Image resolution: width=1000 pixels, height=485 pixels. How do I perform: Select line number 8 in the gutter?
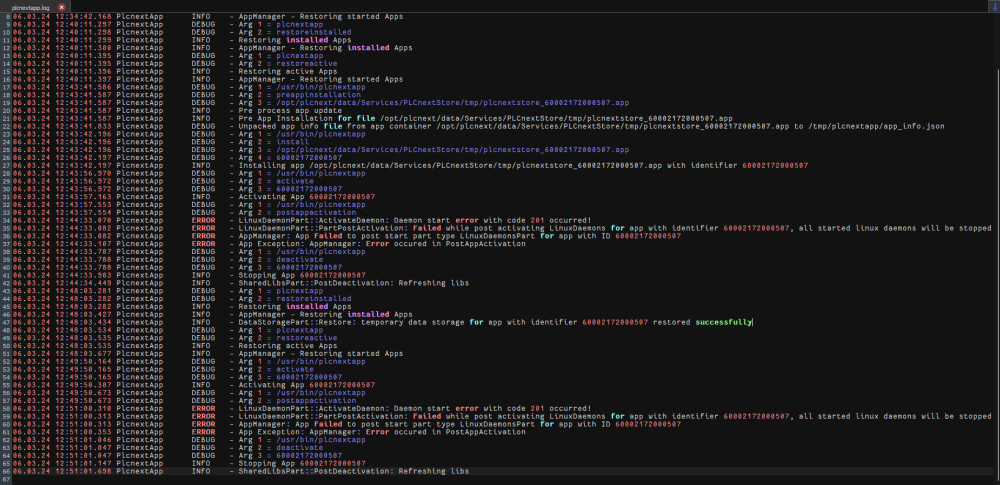tap(6, 17)
